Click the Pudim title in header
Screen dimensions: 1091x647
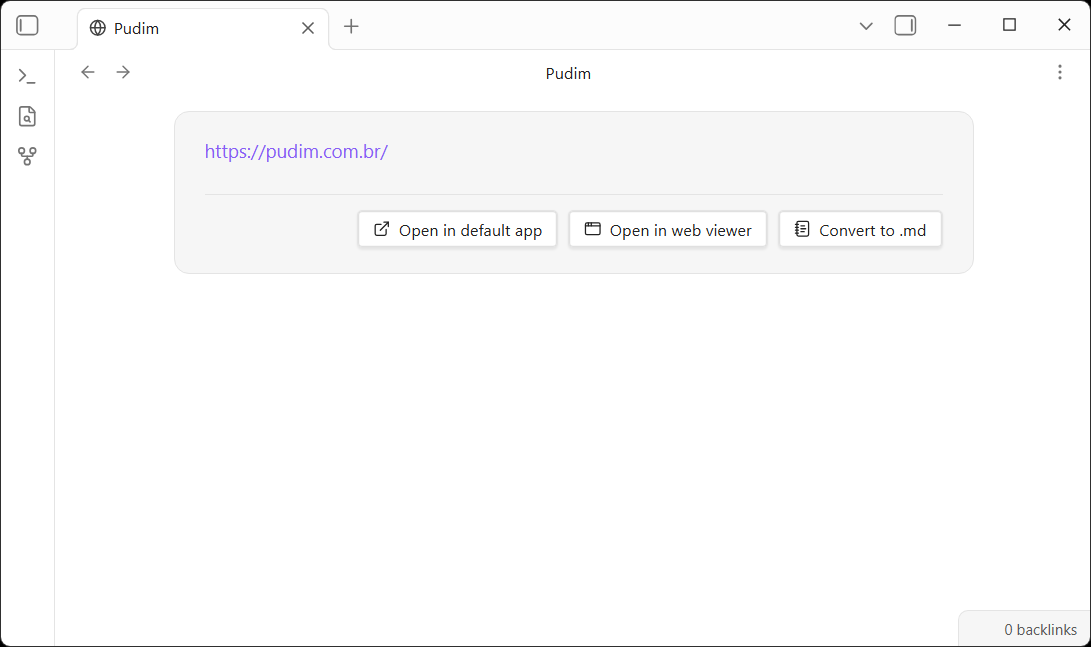click(x=568, y=74)
